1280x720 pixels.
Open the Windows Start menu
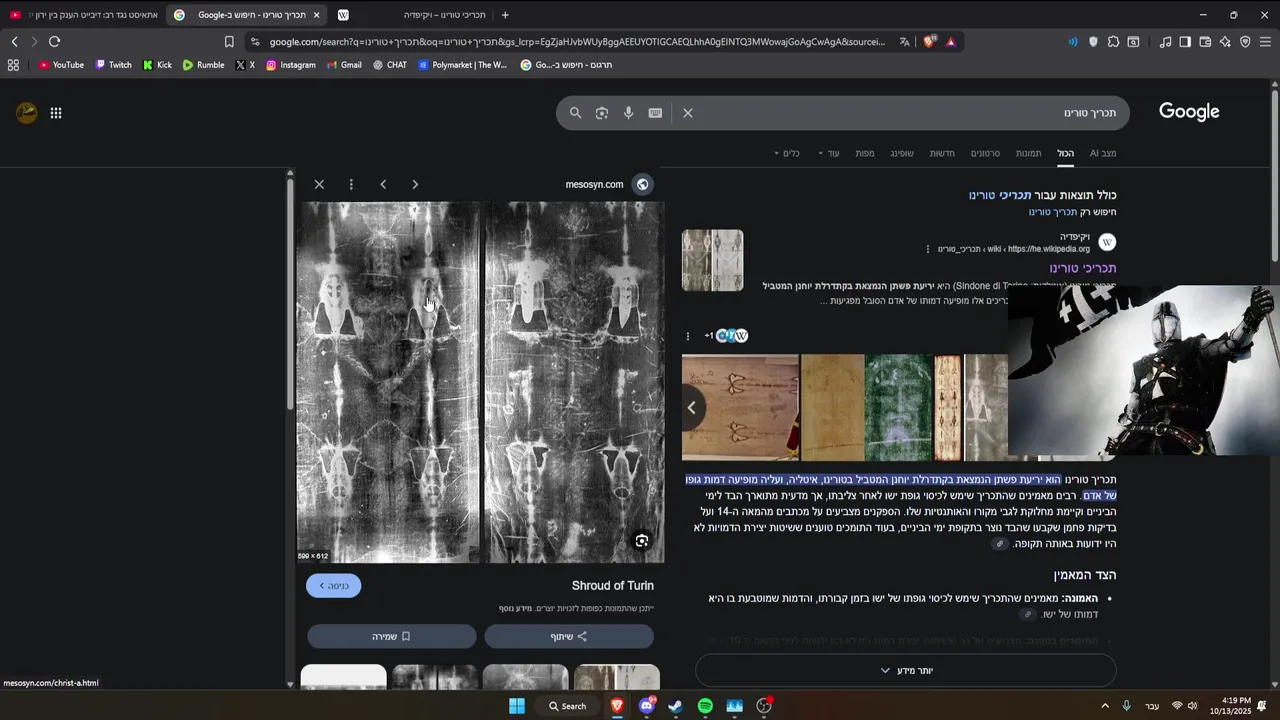tap(517, 706)
